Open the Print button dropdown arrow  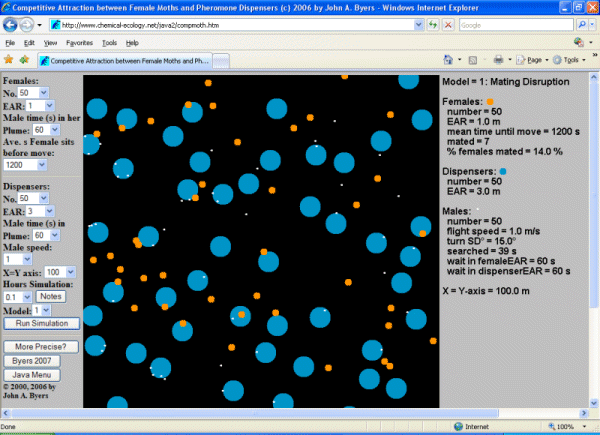coord(510,60)
